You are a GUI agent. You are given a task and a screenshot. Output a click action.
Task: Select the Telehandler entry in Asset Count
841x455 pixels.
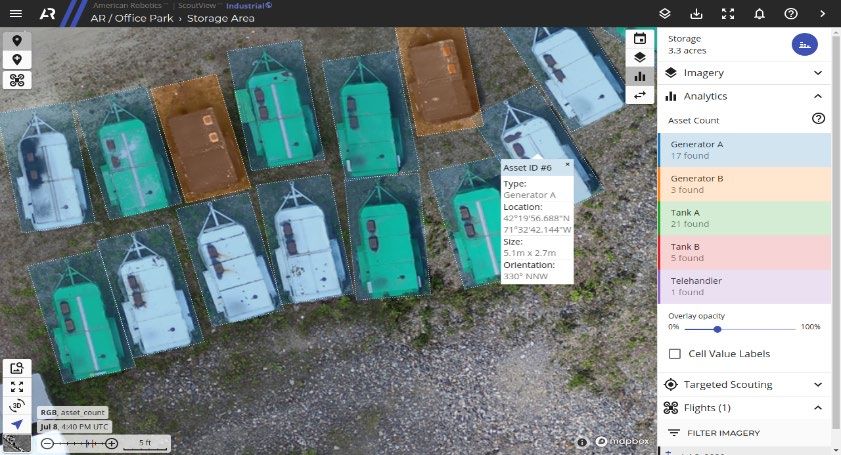[x=743, y=286]
